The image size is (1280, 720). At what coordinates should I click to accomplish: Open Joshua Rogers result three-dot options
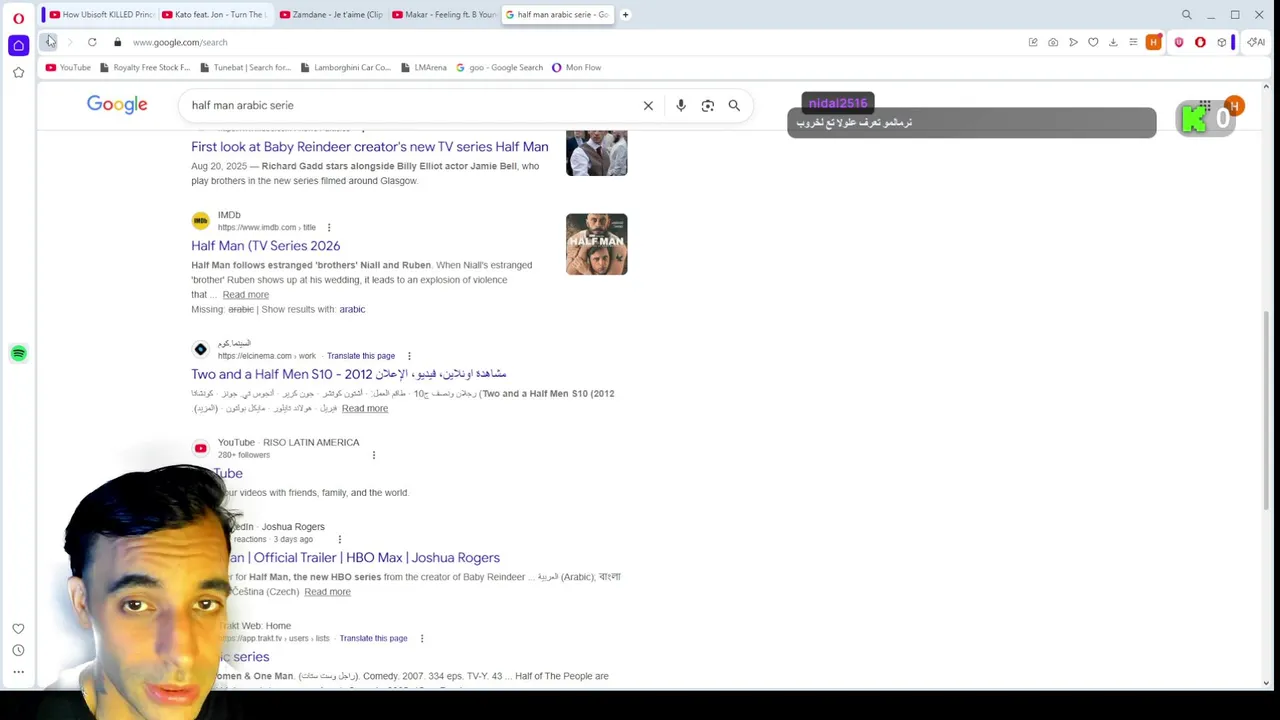point(339,539)
